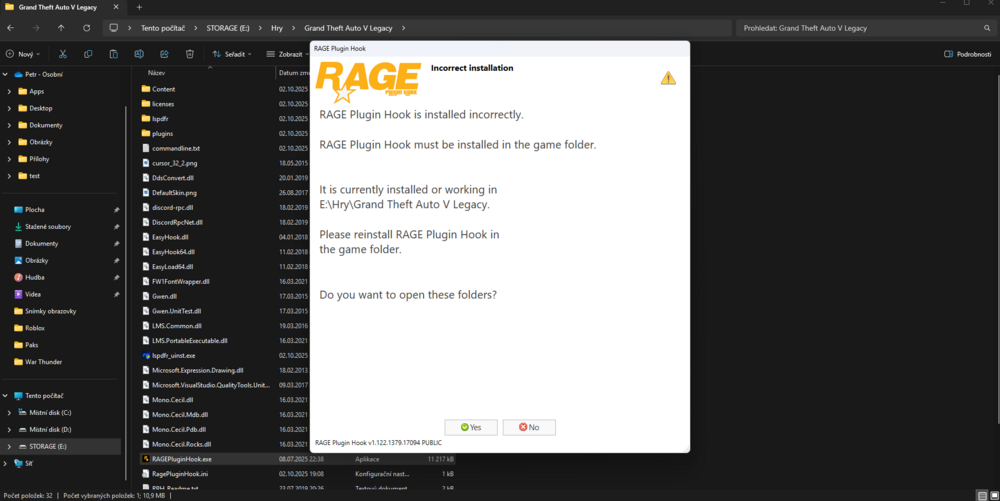Click the Paste clipboard icon
This screenshot has height=501, width=1000.
tap(114, 54)
